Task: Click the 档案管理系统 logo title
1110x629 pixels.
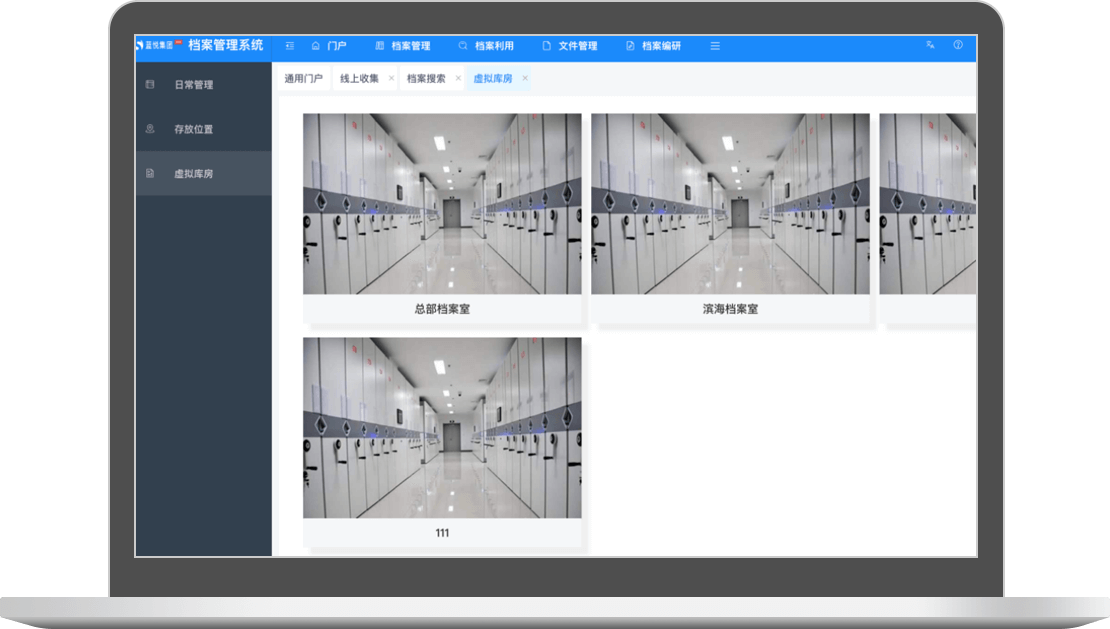Action: tap(225, 45)
